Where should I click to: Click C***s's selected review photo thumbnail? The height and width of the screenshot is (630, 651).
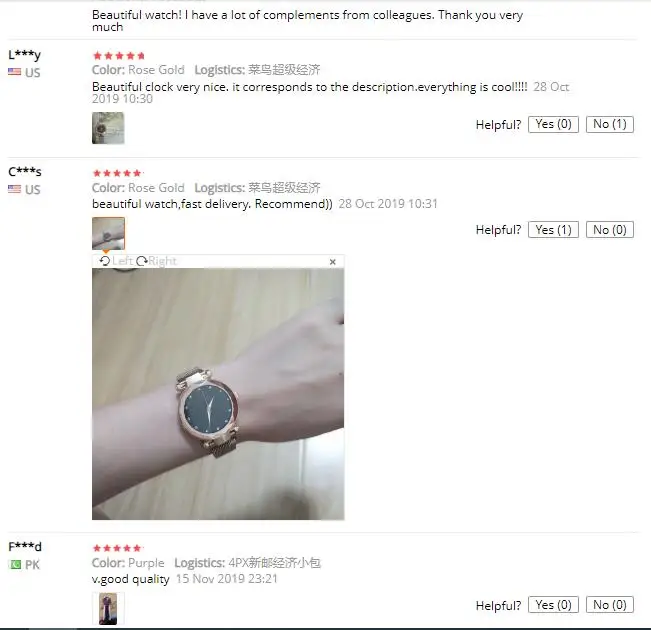[108, 233]
